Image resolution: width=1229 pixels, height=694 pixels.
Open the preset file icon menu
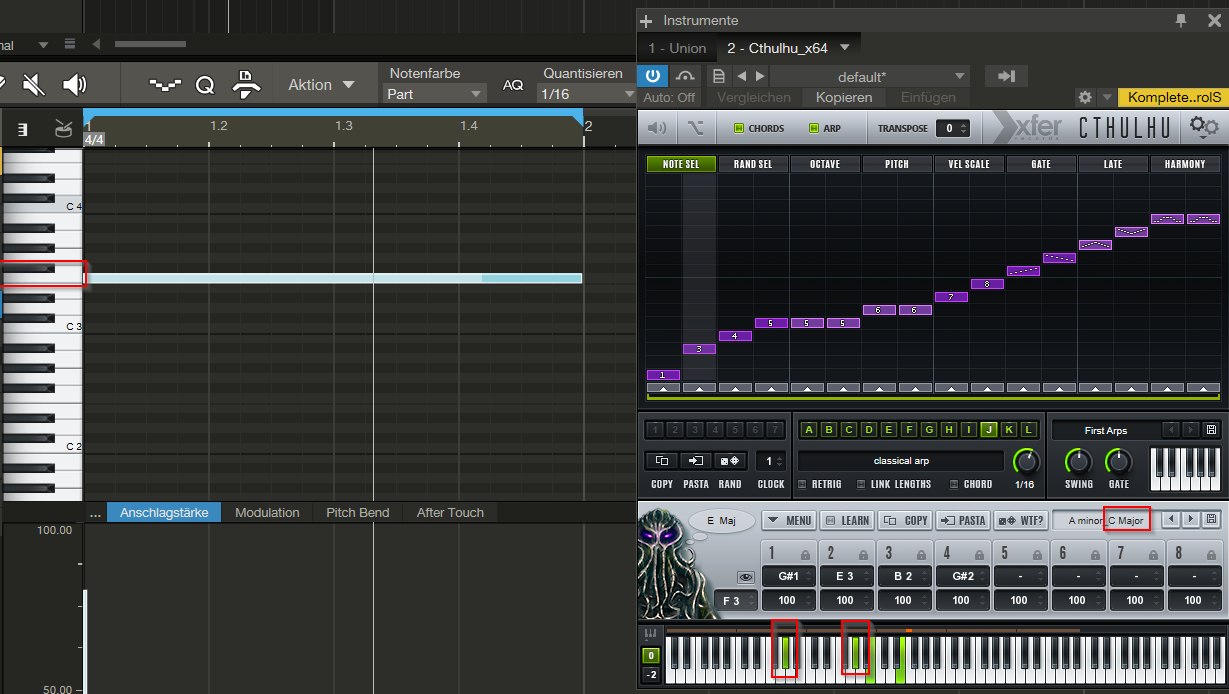coord(718,76)
